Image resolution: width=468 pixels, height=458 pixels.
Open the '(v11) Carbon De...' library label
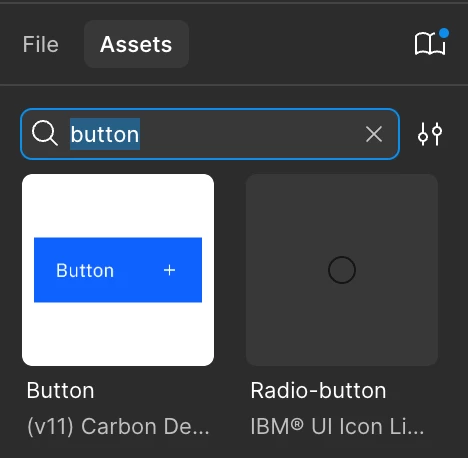[x=118, y=426]
